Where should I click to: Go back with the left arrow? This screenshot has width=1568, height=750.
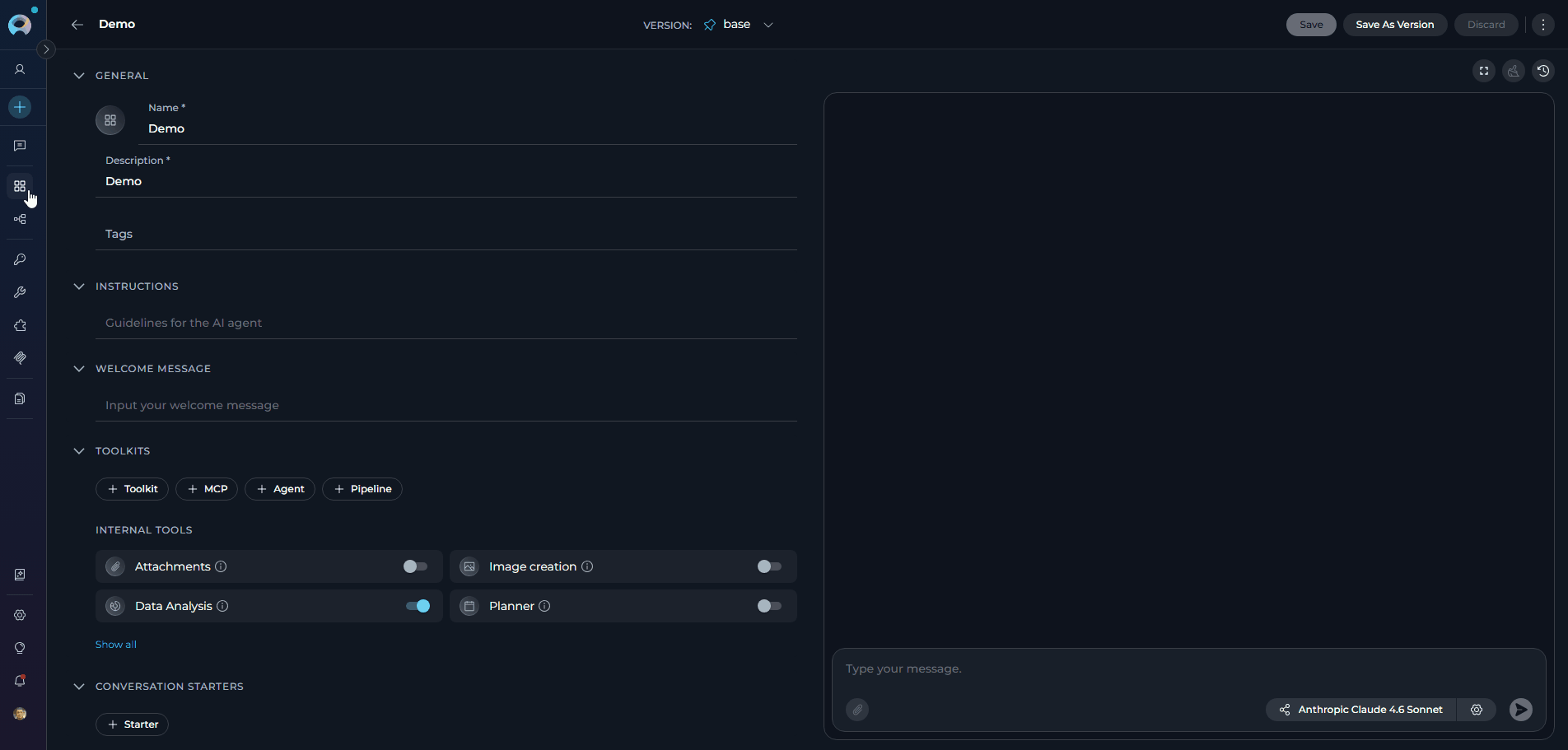(x=77, y=25)
